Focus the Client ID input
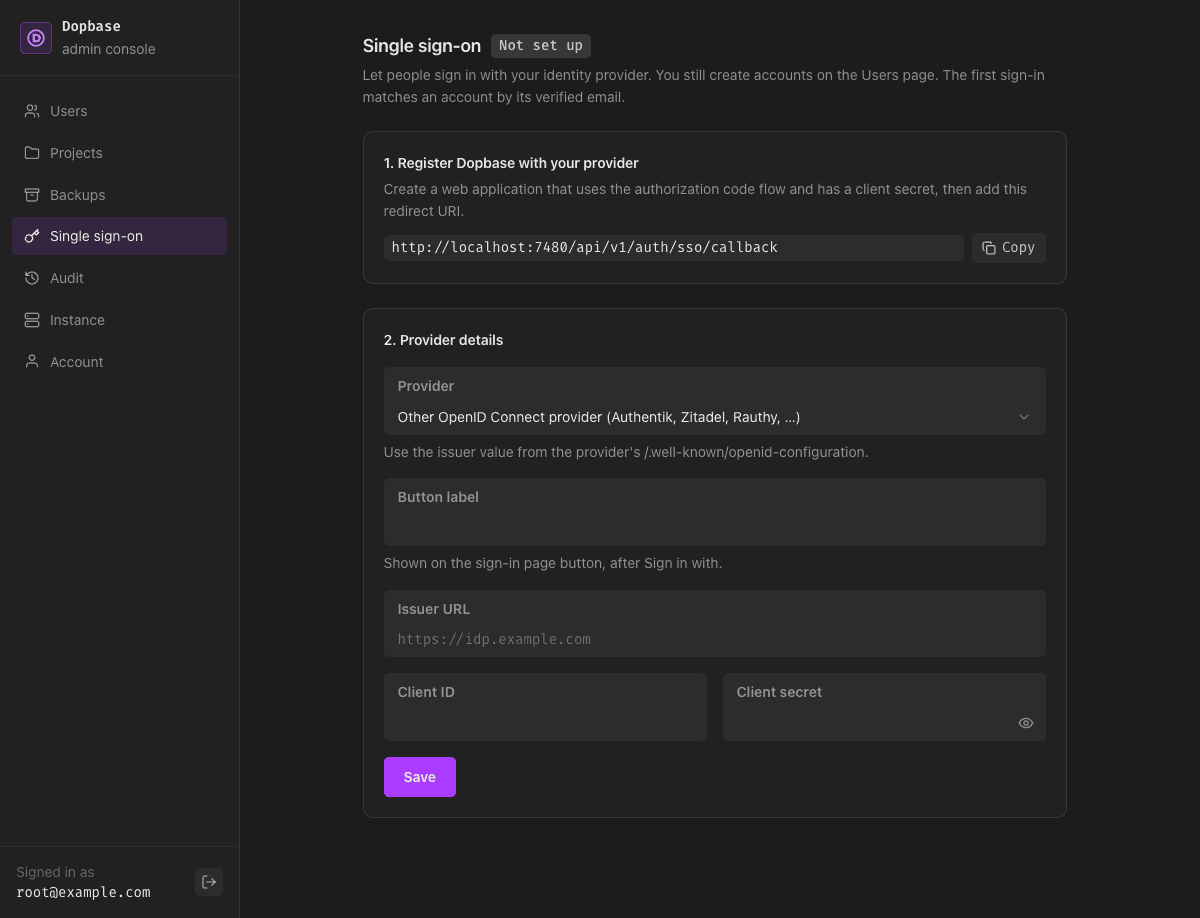Viewport: 1200px width, 918px height. [x=545, y=707]
